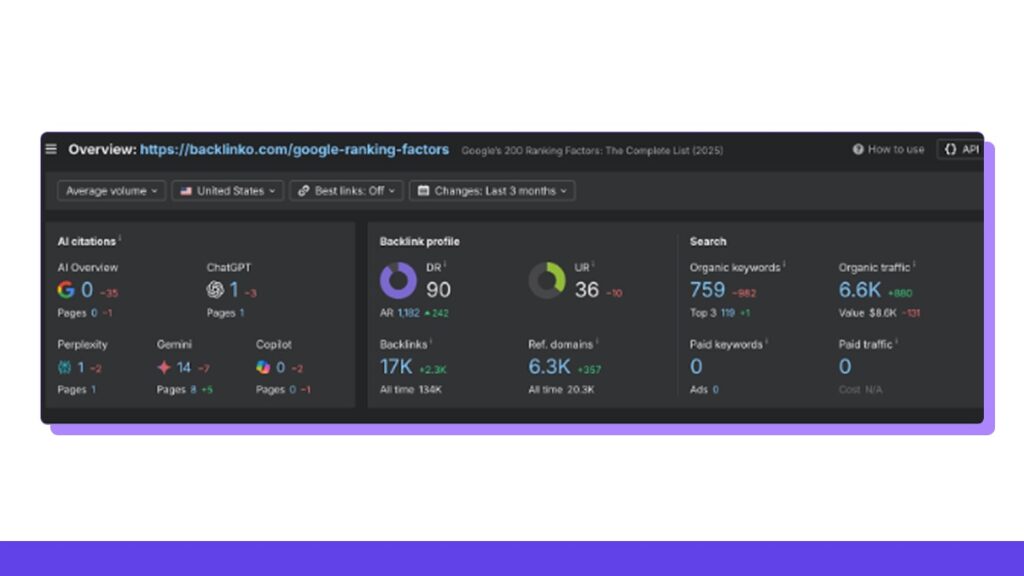Click the ChatGPT logo in AI citations
1024x576 pixels.
pos(214,291)
